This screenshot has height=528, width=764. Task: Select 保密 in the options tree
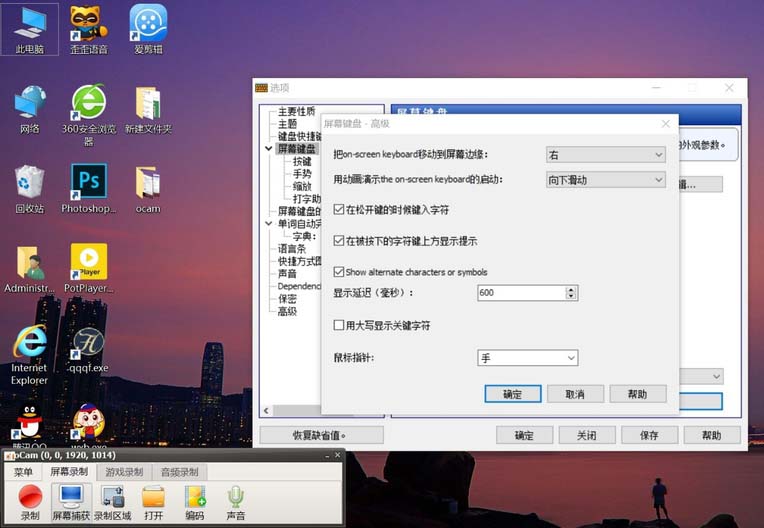[287, 299]
